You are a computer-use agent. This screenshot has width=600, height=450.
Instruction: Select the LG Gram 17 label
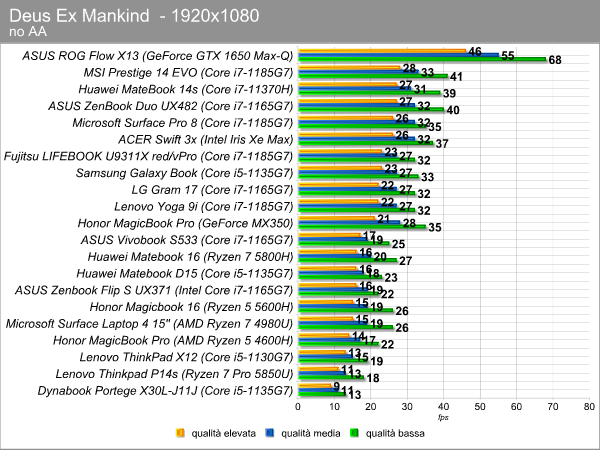(x=212, y=190)
